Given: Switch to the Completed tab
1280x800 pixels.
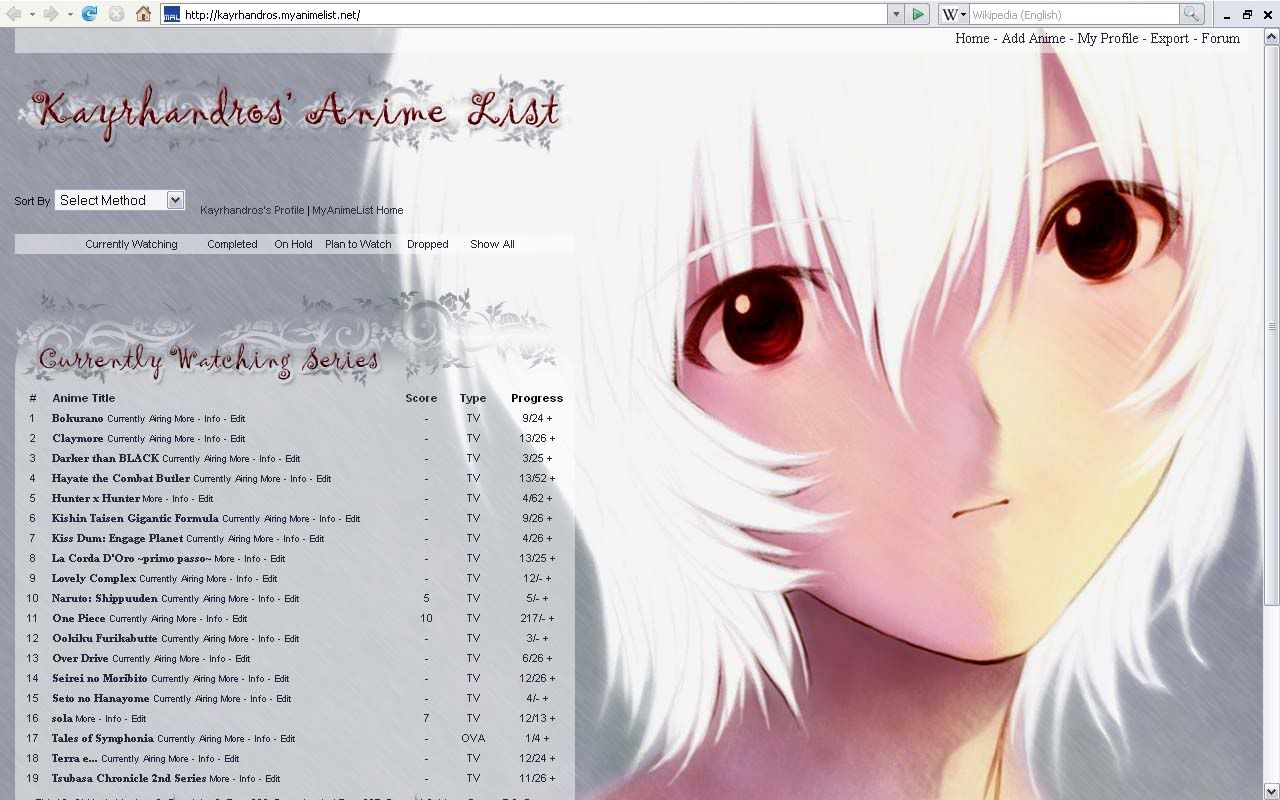Looking at the screenshot, I should tap(232, 244).
